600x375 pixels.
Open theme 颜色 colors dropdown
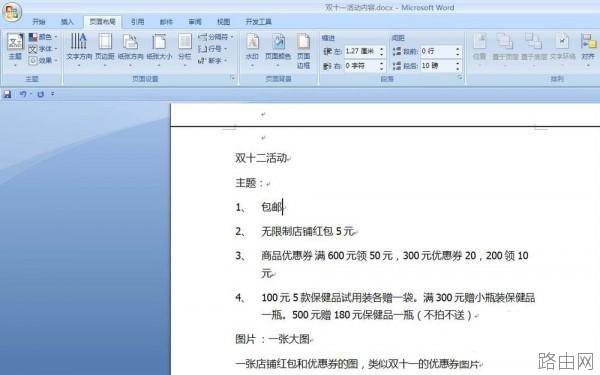[43, 37]
